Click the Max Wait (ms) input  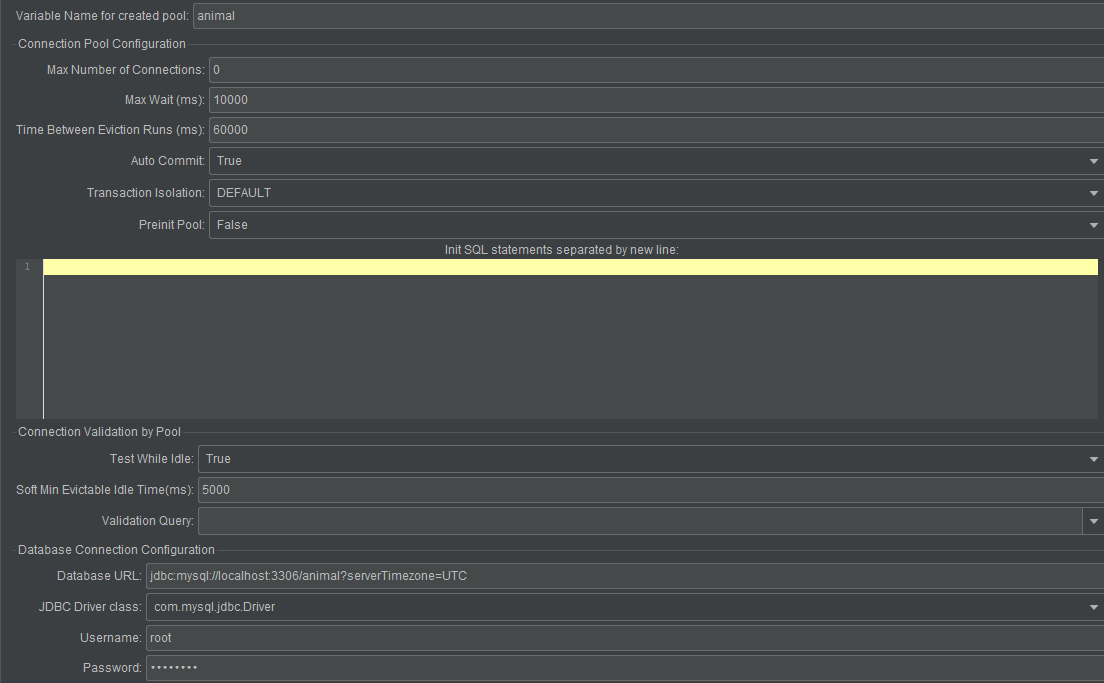click(656, 100)
